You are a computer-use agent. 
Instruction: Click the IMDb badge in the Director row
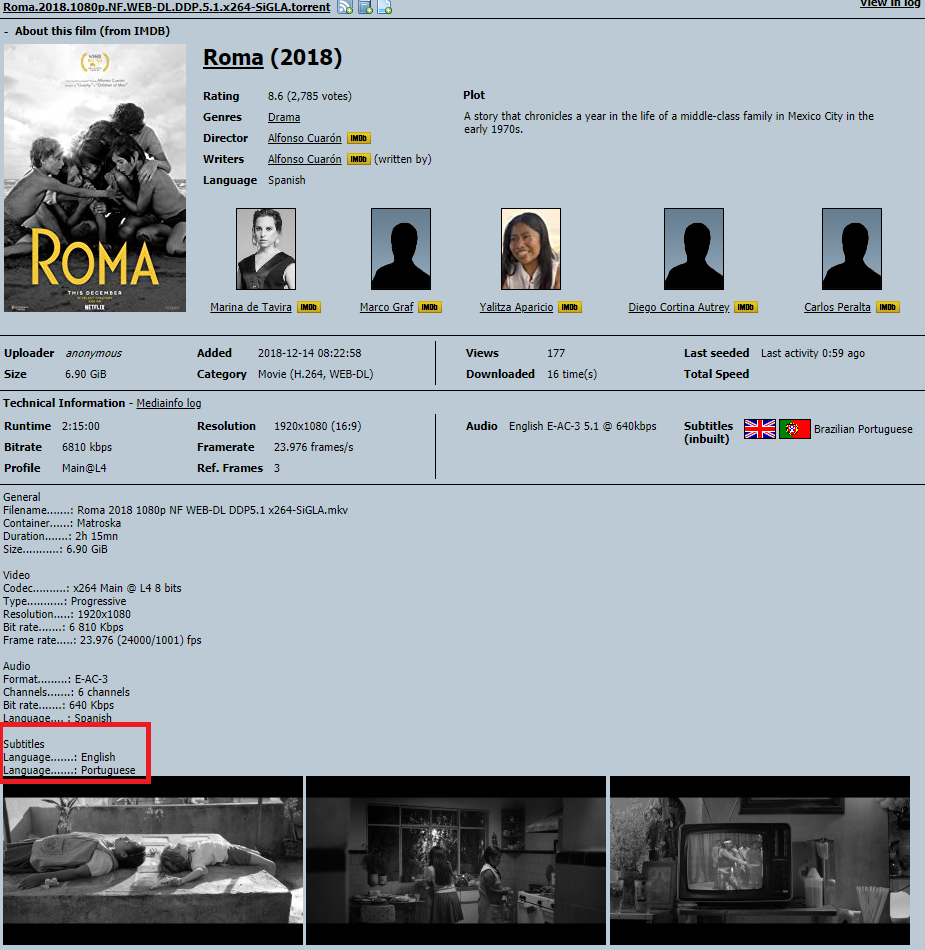(x=359, y=138)
